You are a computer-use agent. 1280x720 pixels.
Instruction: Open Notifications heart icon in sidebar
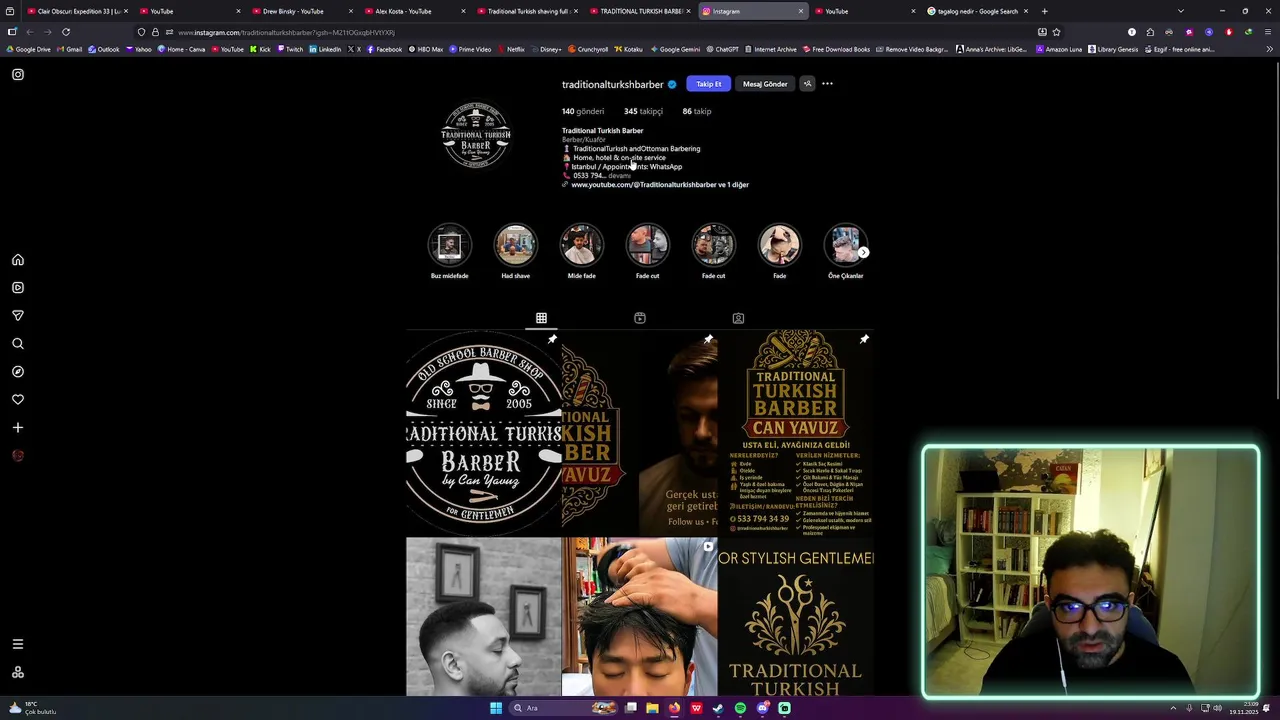pos(18,400)
